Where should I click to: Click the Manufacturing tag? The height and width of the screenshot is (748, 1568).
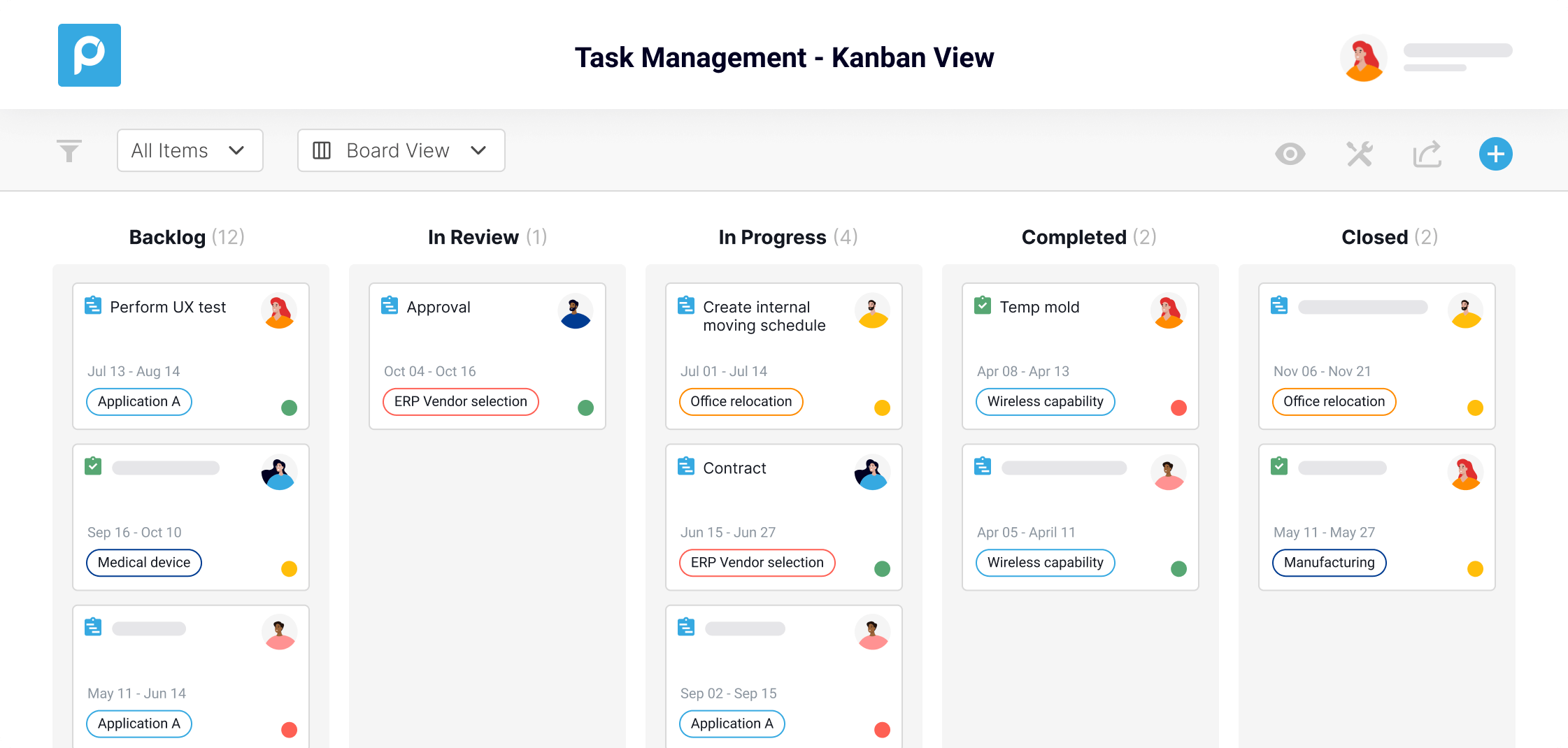[x=1330, y=563]
